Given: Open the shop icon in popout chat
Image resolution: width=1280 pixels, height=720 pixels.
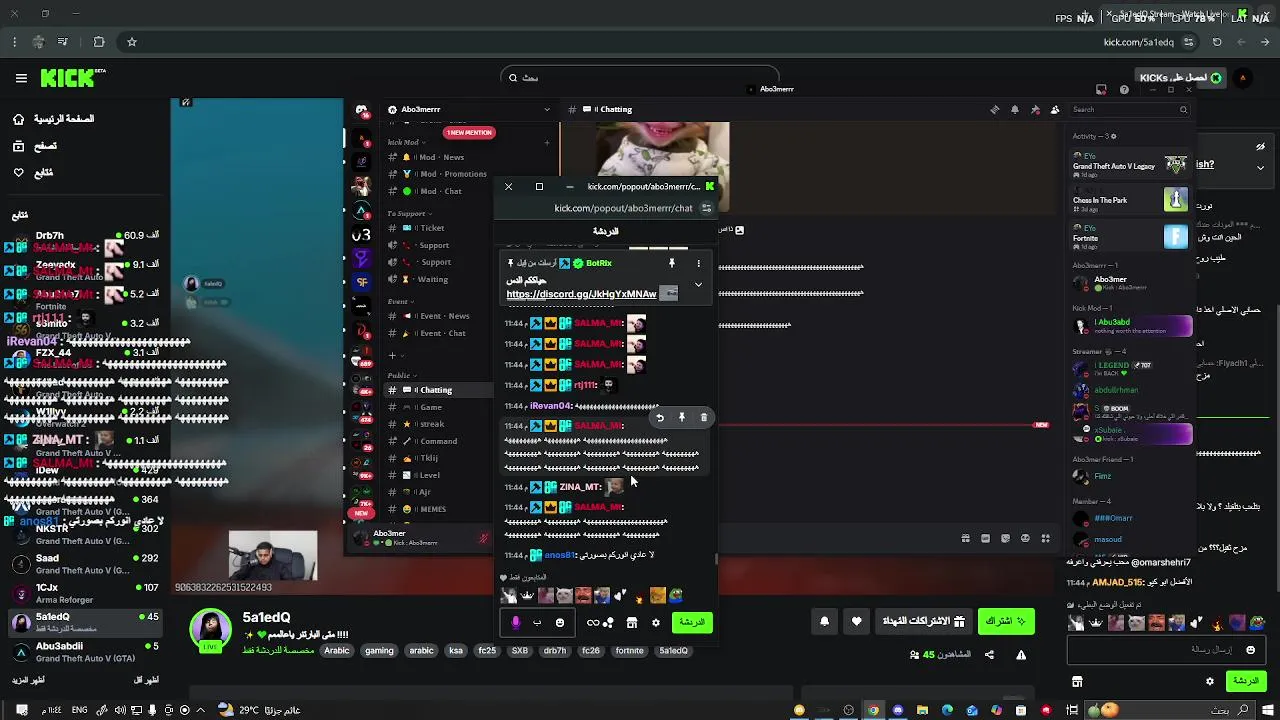Looking at the screenshot, I should pos(632,623).
